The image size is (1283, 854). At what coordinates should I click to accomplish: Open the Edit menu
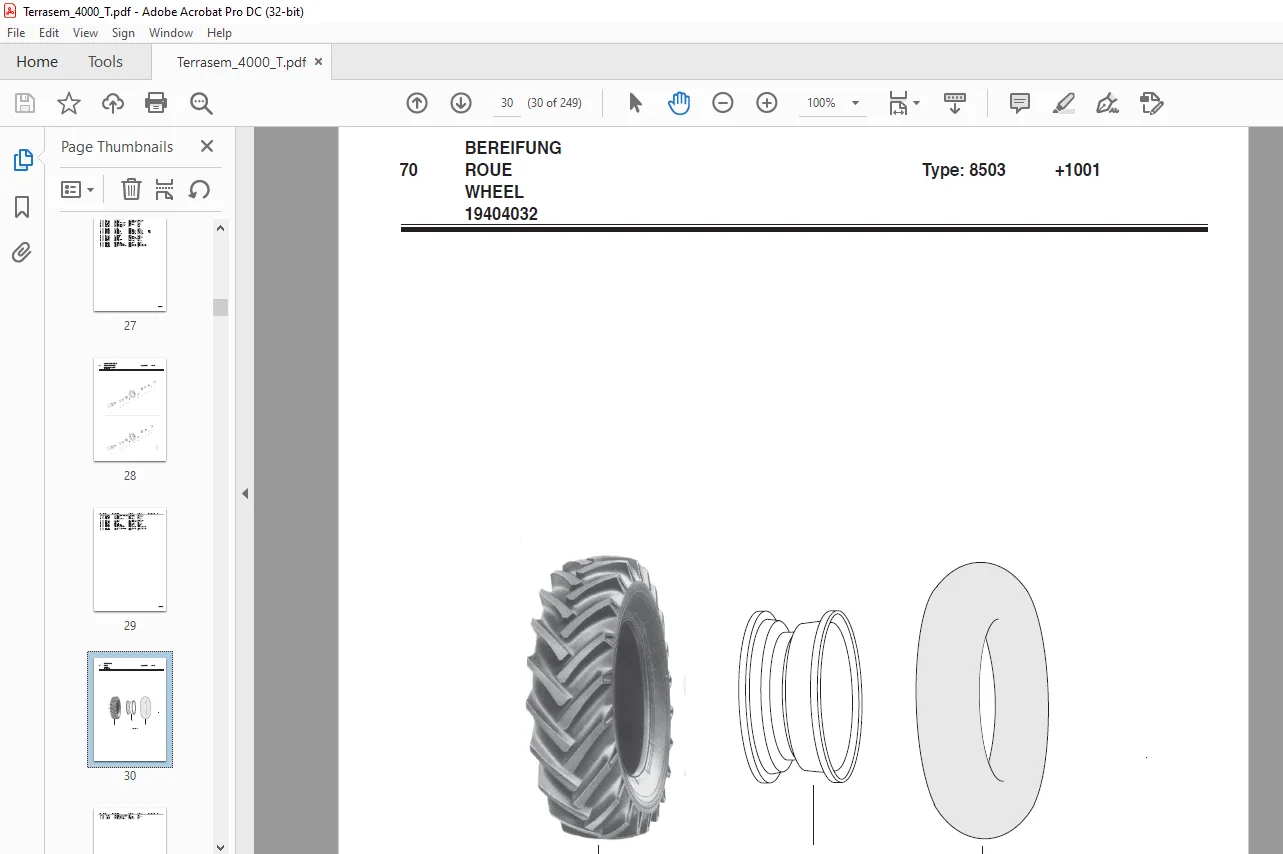click(x=49, y=33)
